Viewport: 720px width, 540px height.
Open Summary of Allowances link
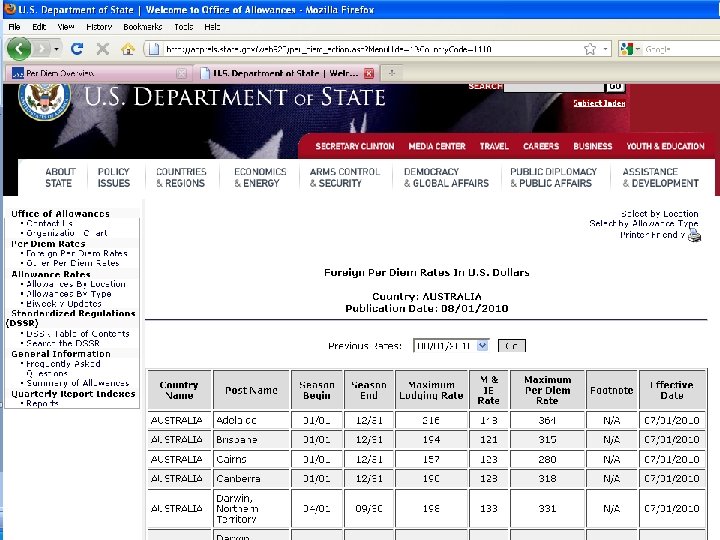[78, 383]
